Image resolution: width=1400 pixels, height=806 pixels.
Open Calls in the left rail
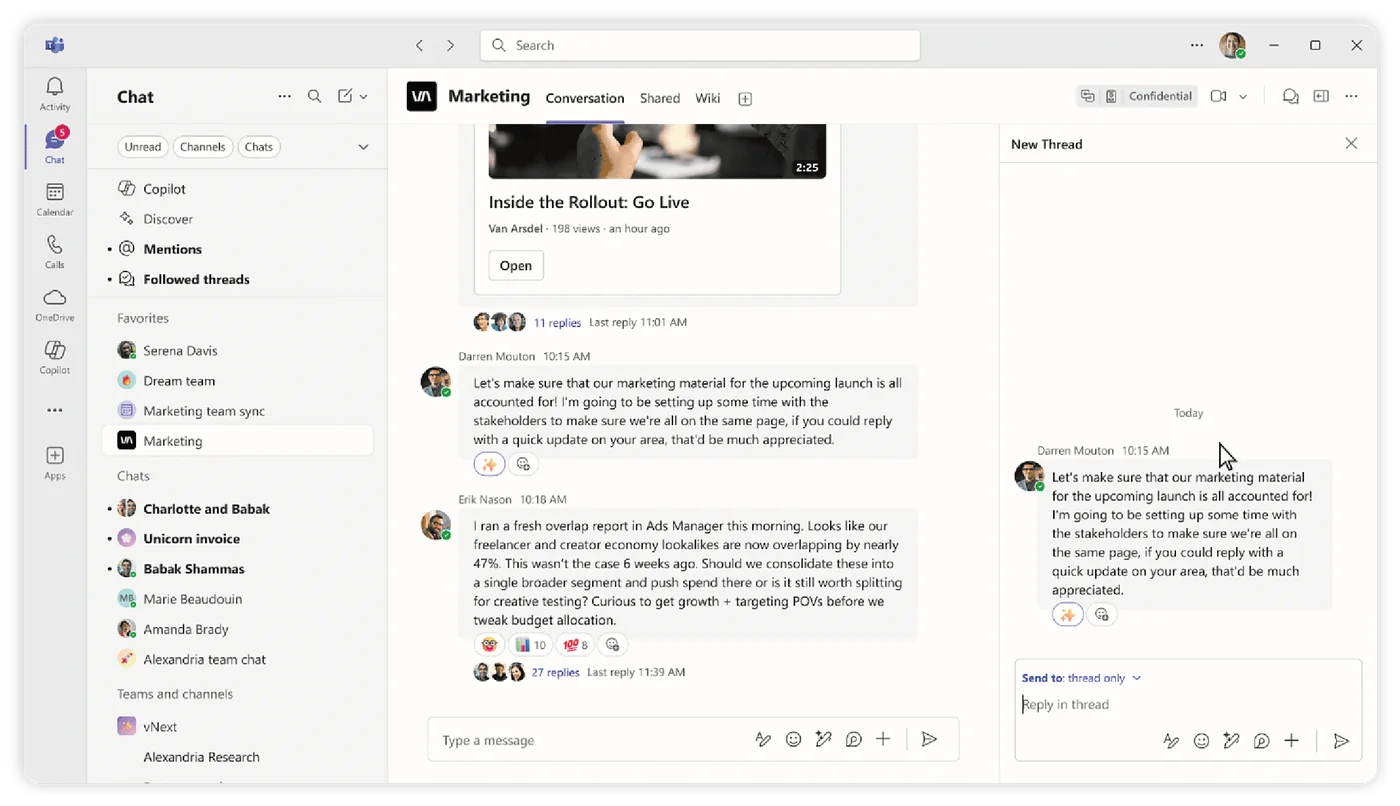[55, 251]
